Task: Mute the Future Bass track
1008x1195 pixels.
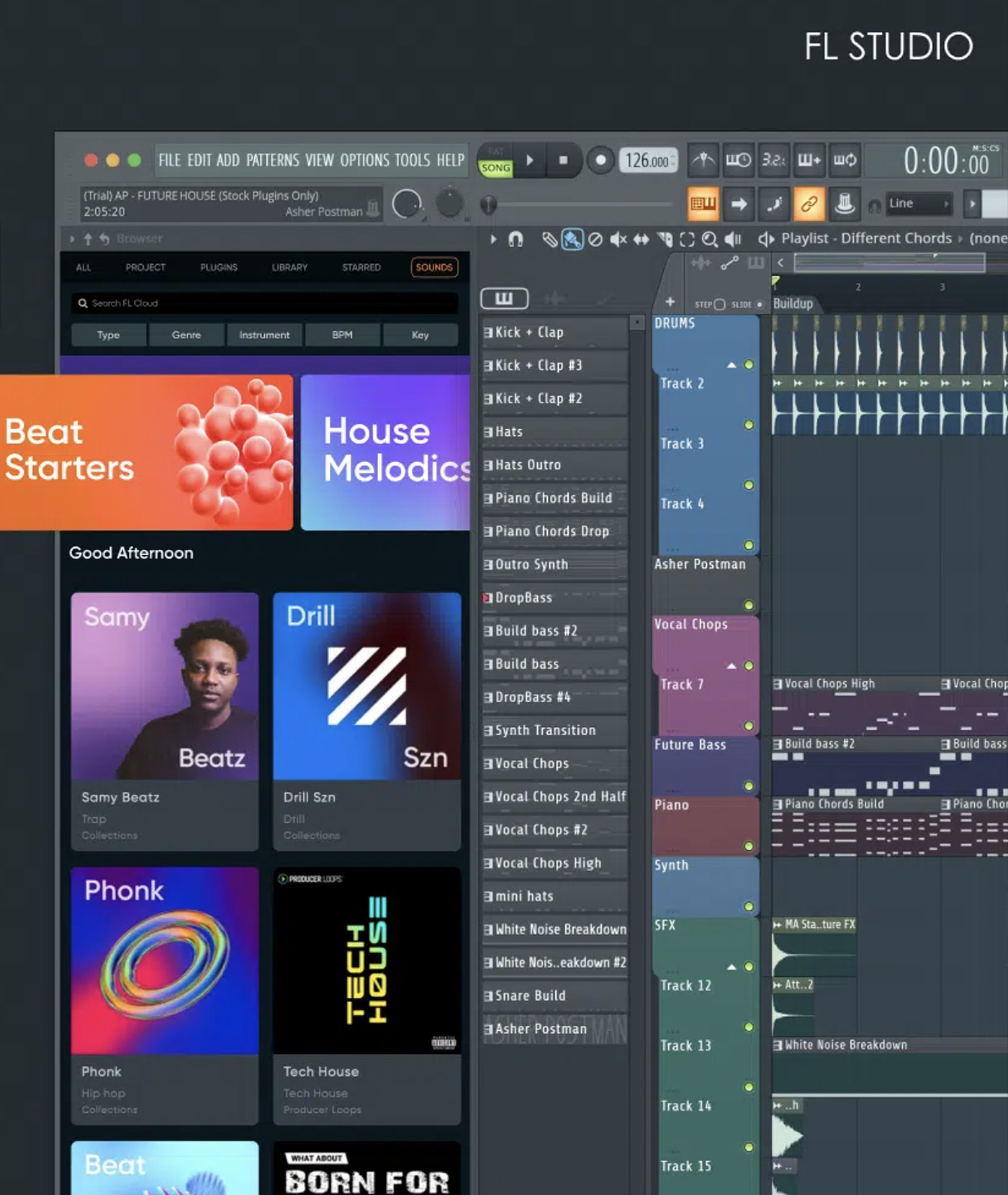Action: point(749,786)
